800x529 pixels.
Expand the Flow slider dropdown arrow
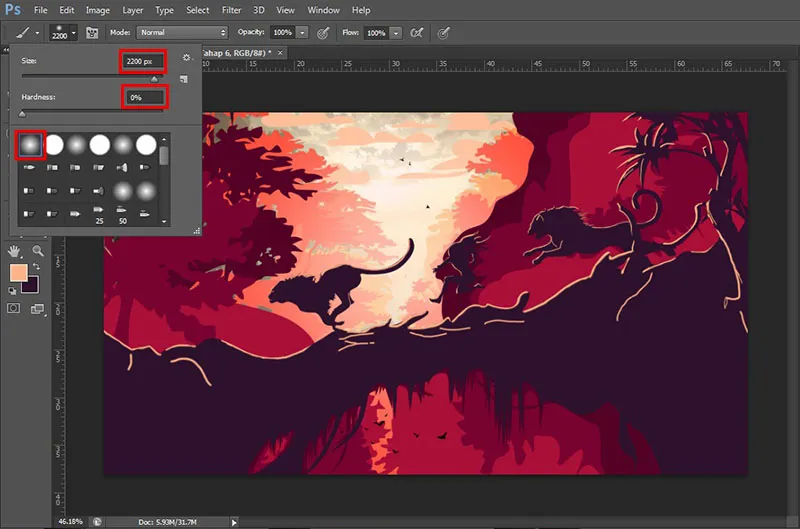(x=397, y=33)
